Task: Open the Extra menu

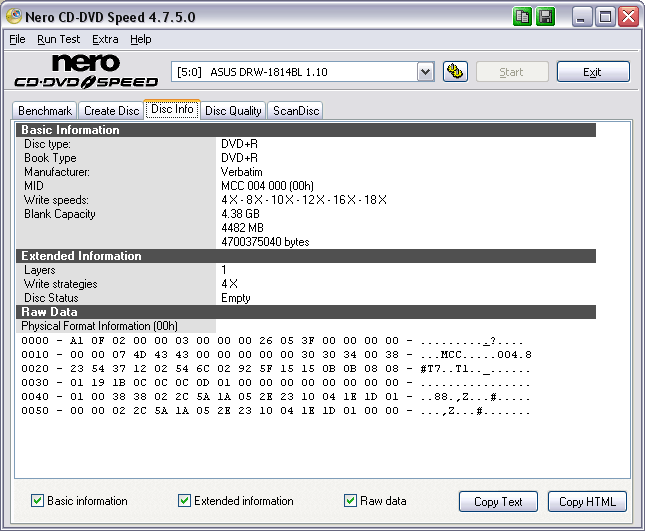Action: (105, 39)
